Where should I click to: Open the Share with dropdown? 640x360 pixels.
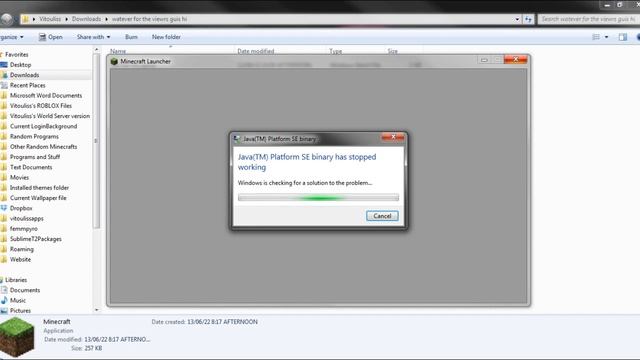[x=93, y=37]
